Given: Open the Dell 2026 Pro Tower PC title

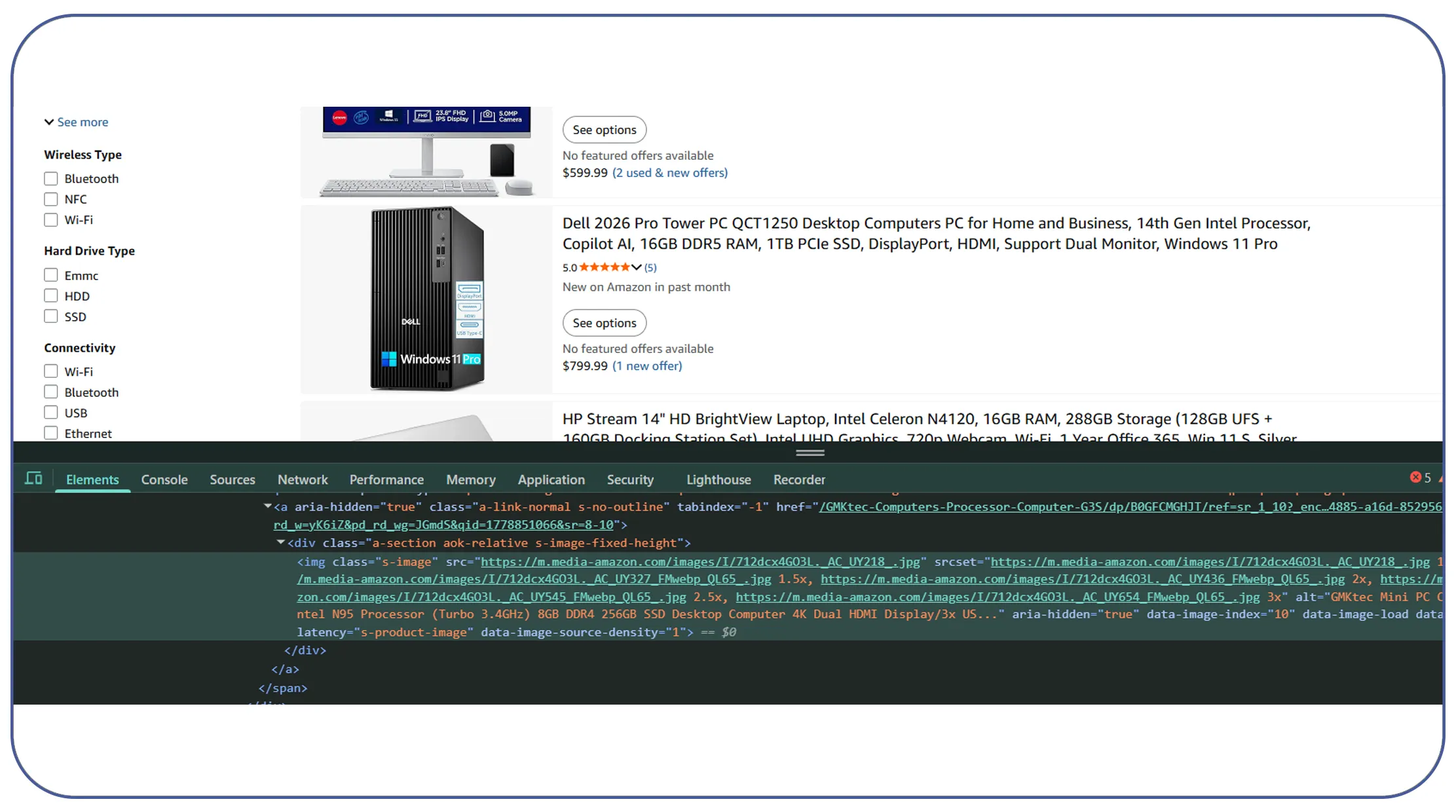Looking at the screenshot, I should click(x=937, y=233).
